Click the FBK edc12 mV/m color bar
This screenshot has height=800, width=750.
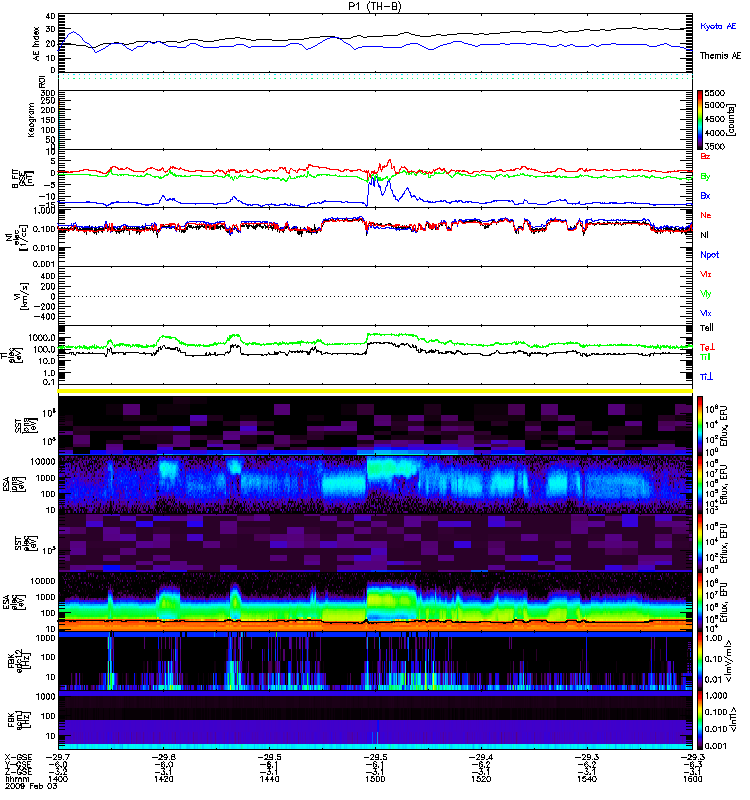(x=700, y=661)
